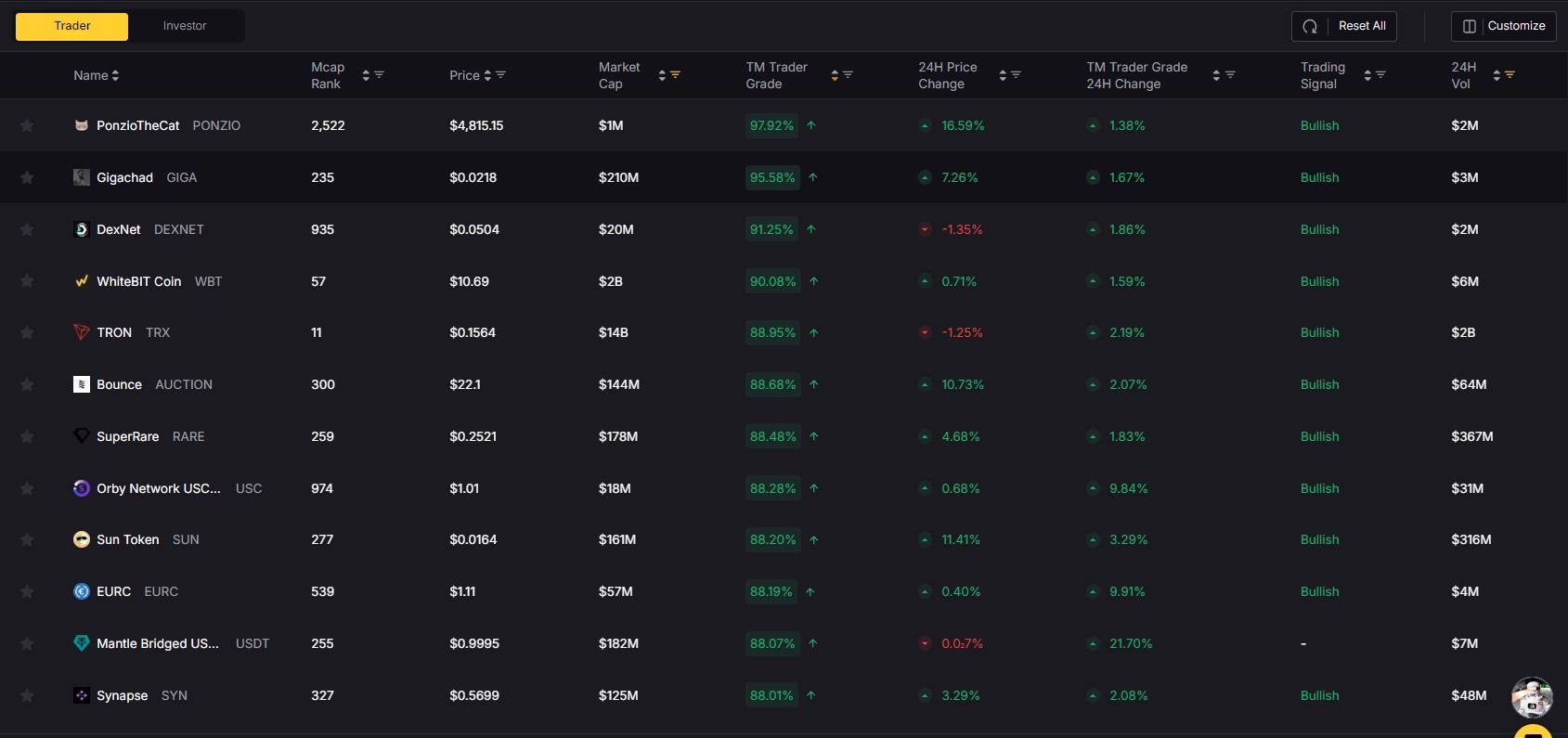The height and width of the screenshot is (738, 1568).
Task: Sort by 24H Vol arrows
Action: point(1497,75)
